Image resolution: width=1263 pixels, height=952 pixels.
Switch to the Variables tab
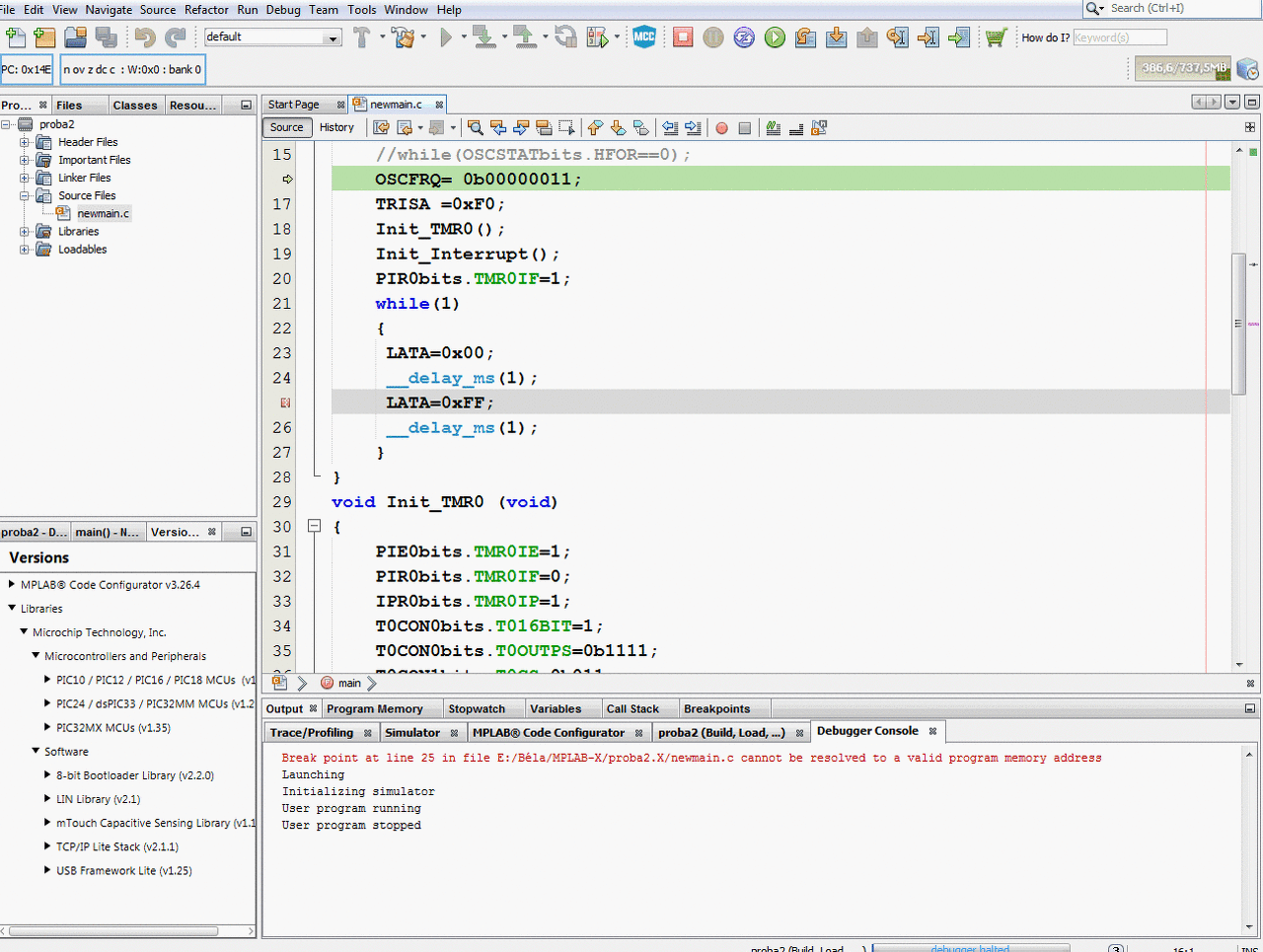pyautogui.click(x=556, y=708)
